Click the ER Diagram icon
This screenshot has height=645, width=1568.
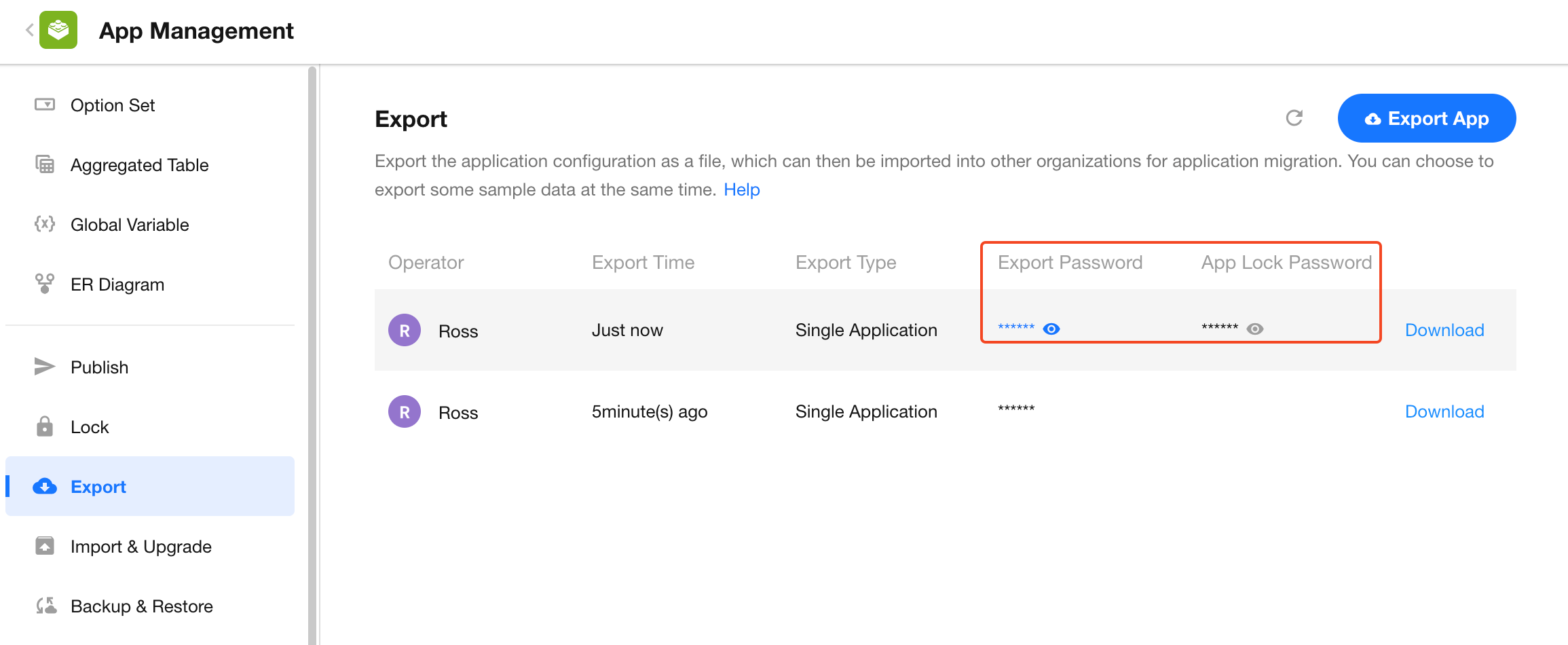pos(45,284)
